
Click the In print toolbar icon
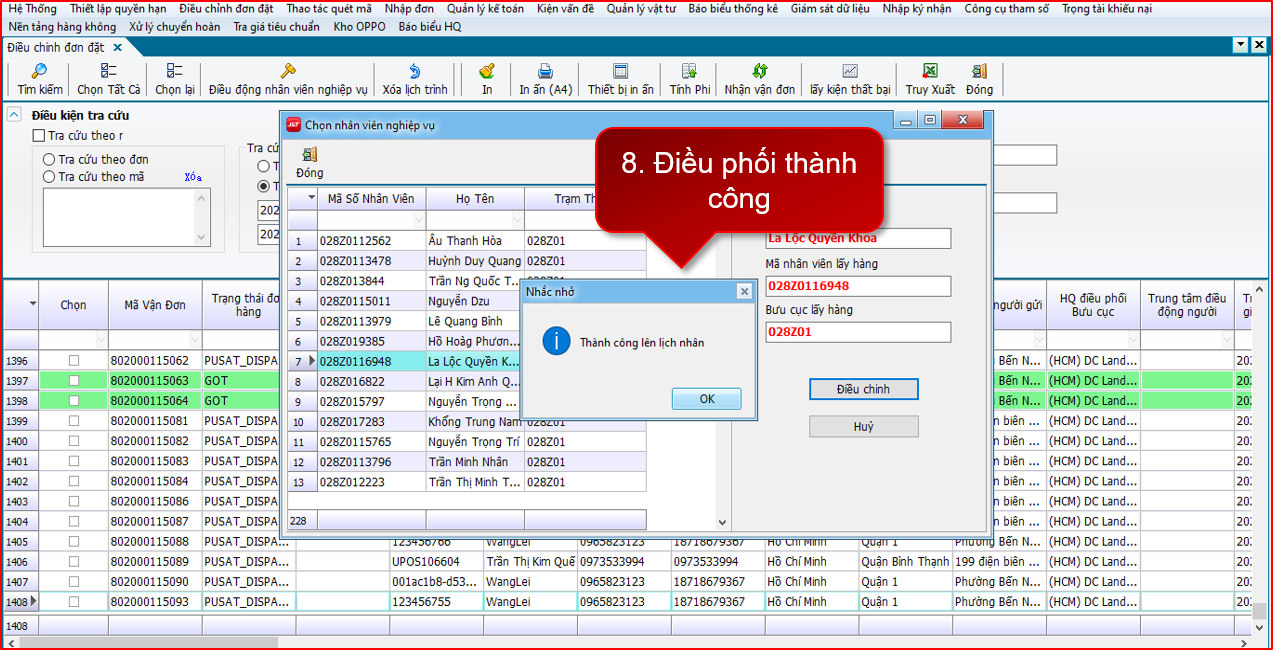click(x=487, y=71)
